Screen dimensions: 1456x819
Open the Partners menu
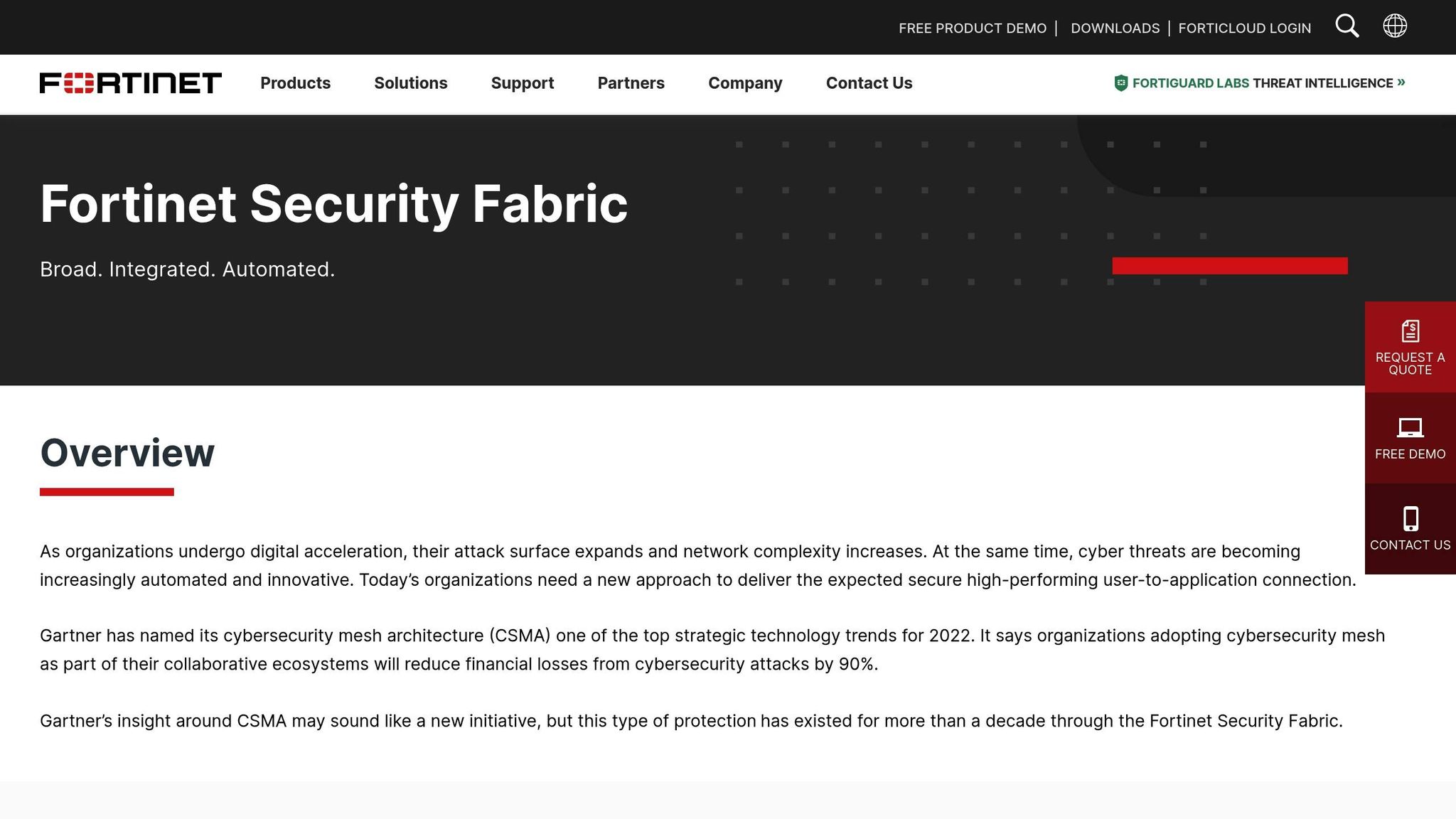click(x=631, y=83)
